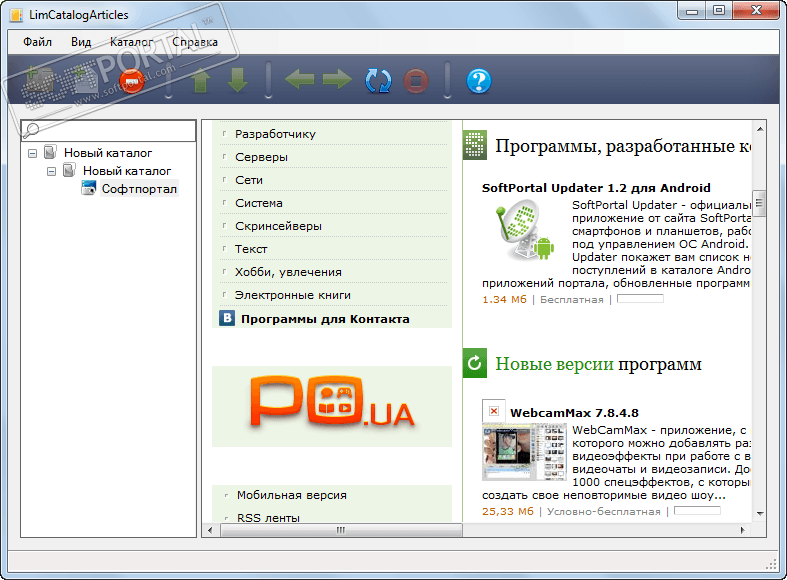Click the vertical scrollbar down arrow

(x=760, y=513)
